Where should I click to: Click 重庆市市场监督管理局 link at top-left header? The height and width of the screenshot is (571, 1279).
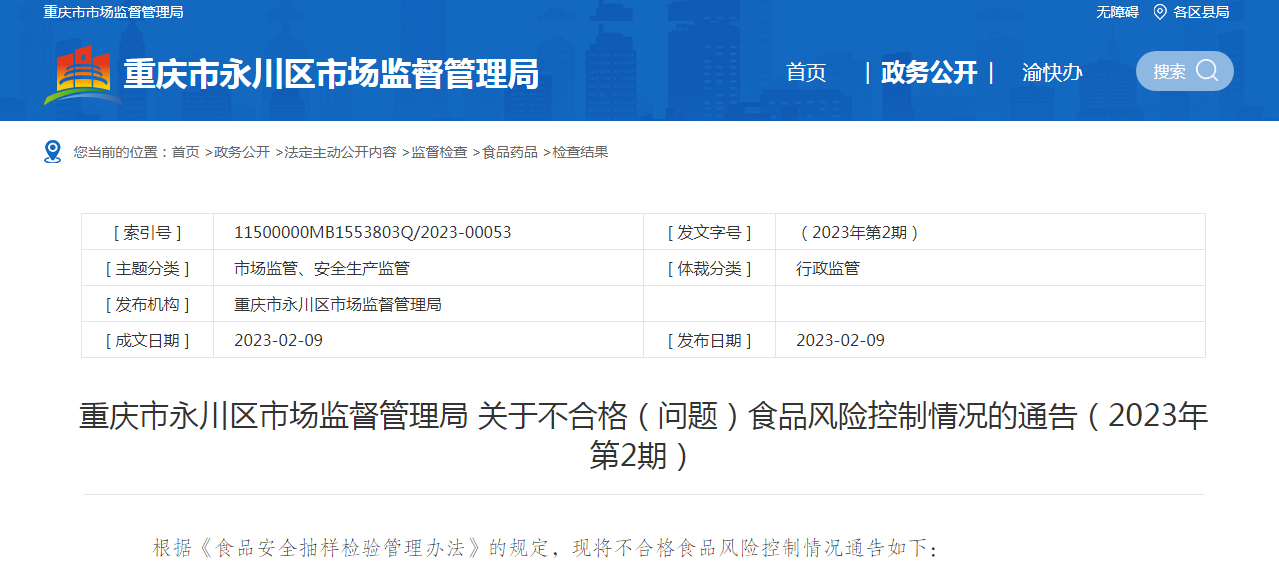tap(114, 12)
